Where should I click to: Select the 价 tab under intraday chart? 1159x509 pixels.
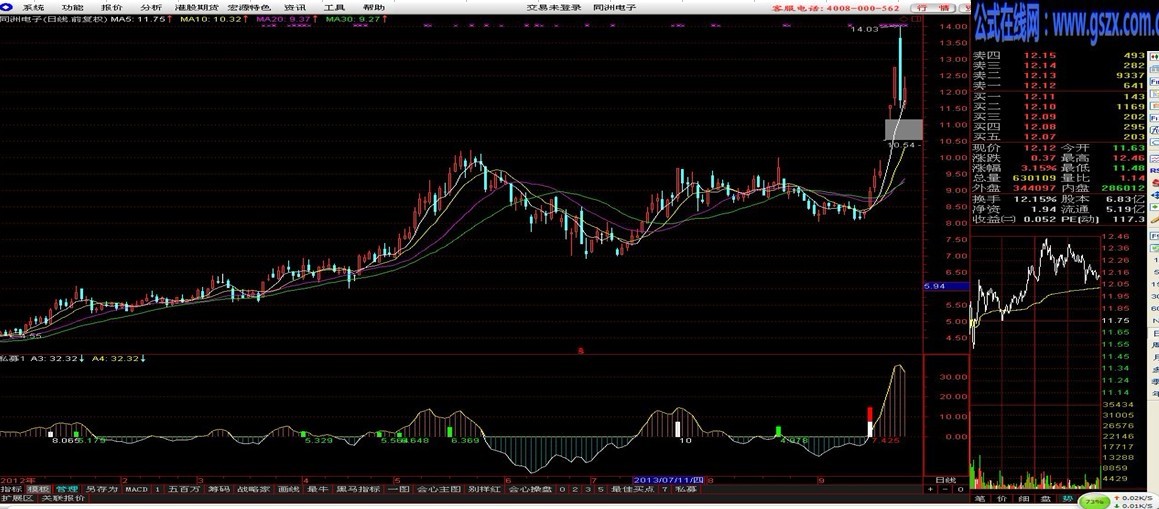point(1002,499)
